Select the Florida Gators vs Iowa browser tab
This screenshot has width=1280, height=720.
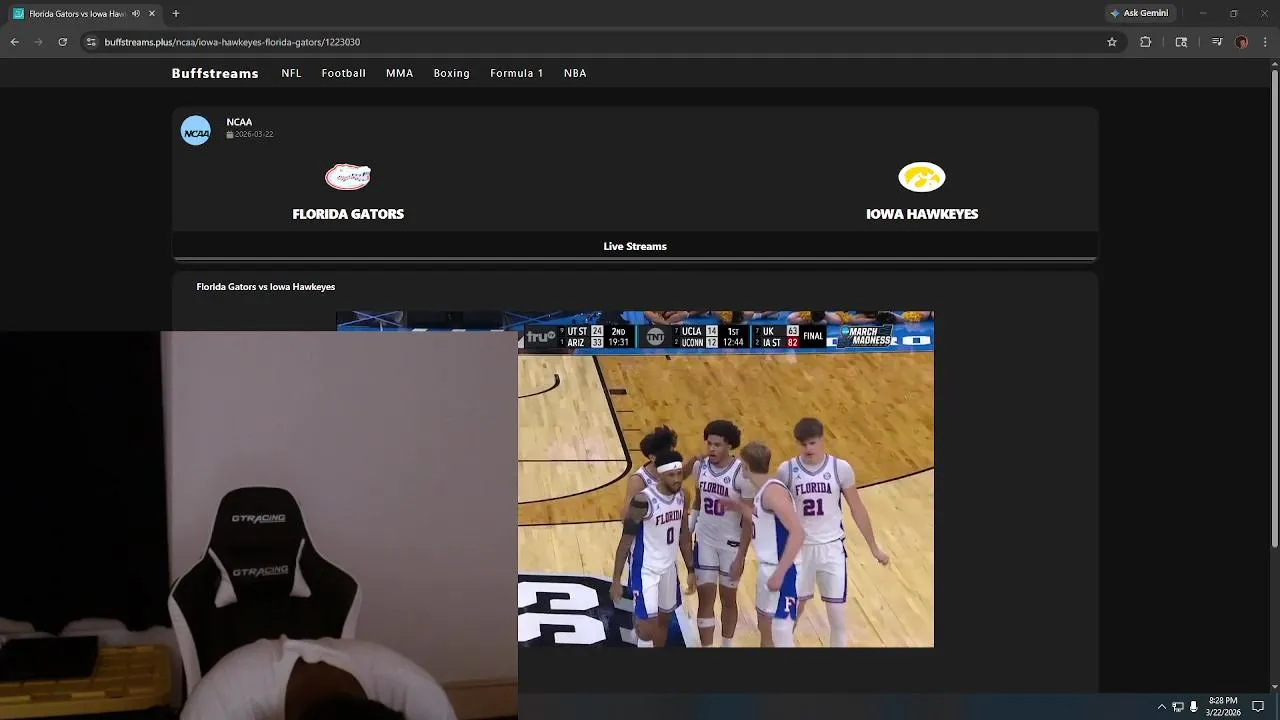(85, 14)
